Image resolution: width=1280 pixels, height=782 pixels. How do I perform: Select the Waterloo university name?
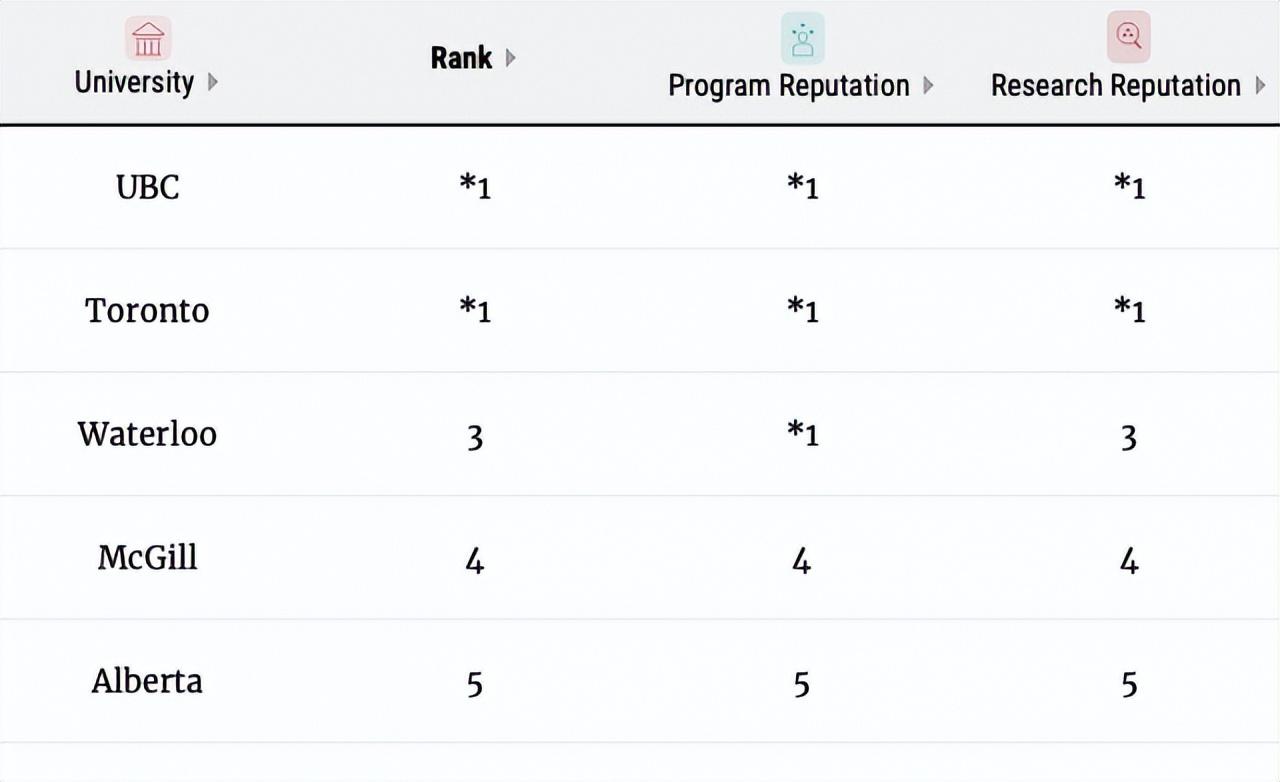coord(148,434)
